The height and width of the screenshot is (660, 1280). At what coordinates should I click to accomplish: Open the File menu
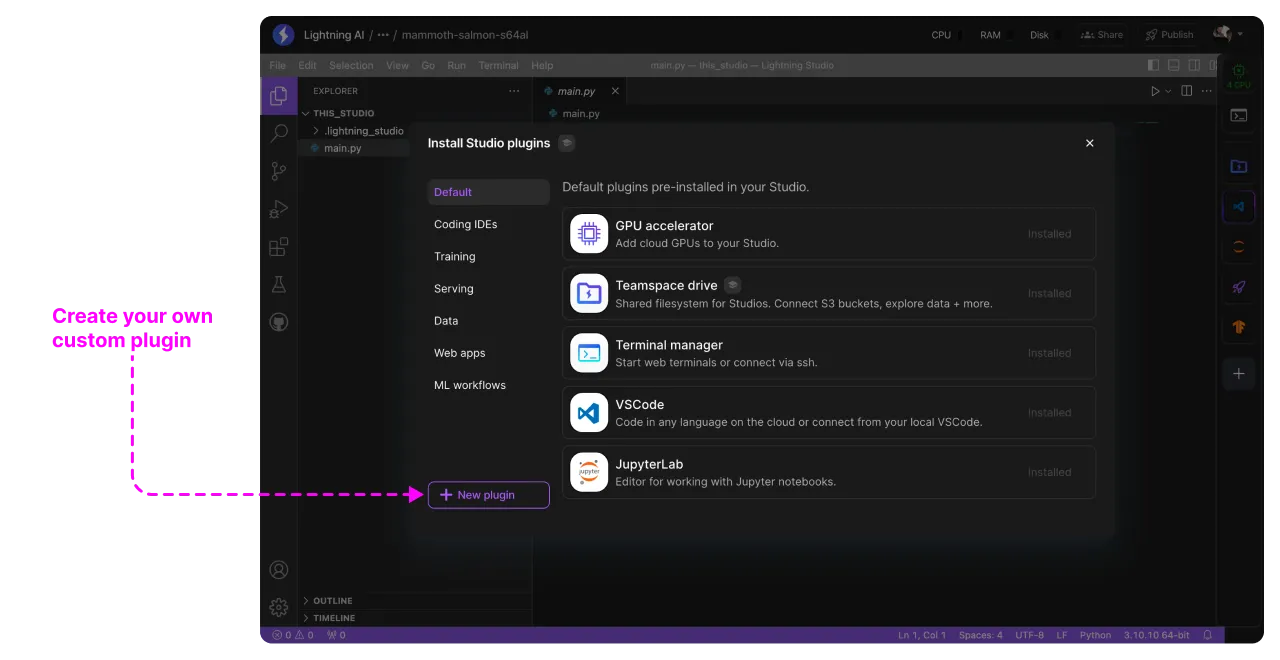pyautogui.click(x=277, y=66)
